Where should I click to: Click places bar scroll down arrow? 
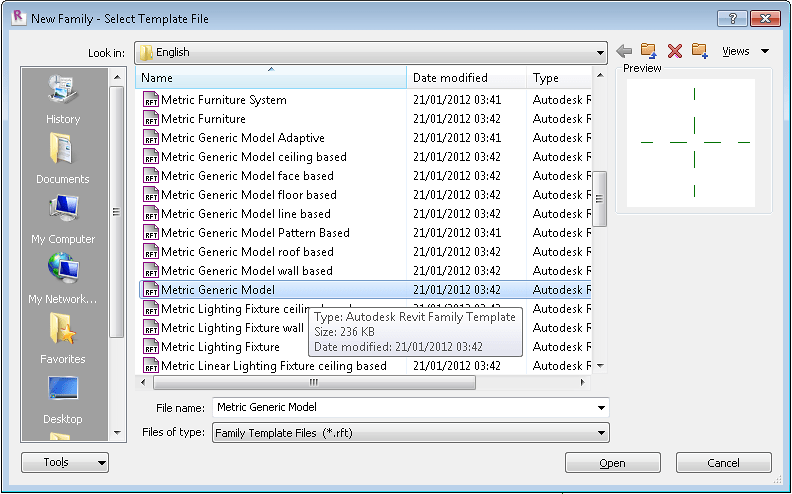click(x=117, y=433)
